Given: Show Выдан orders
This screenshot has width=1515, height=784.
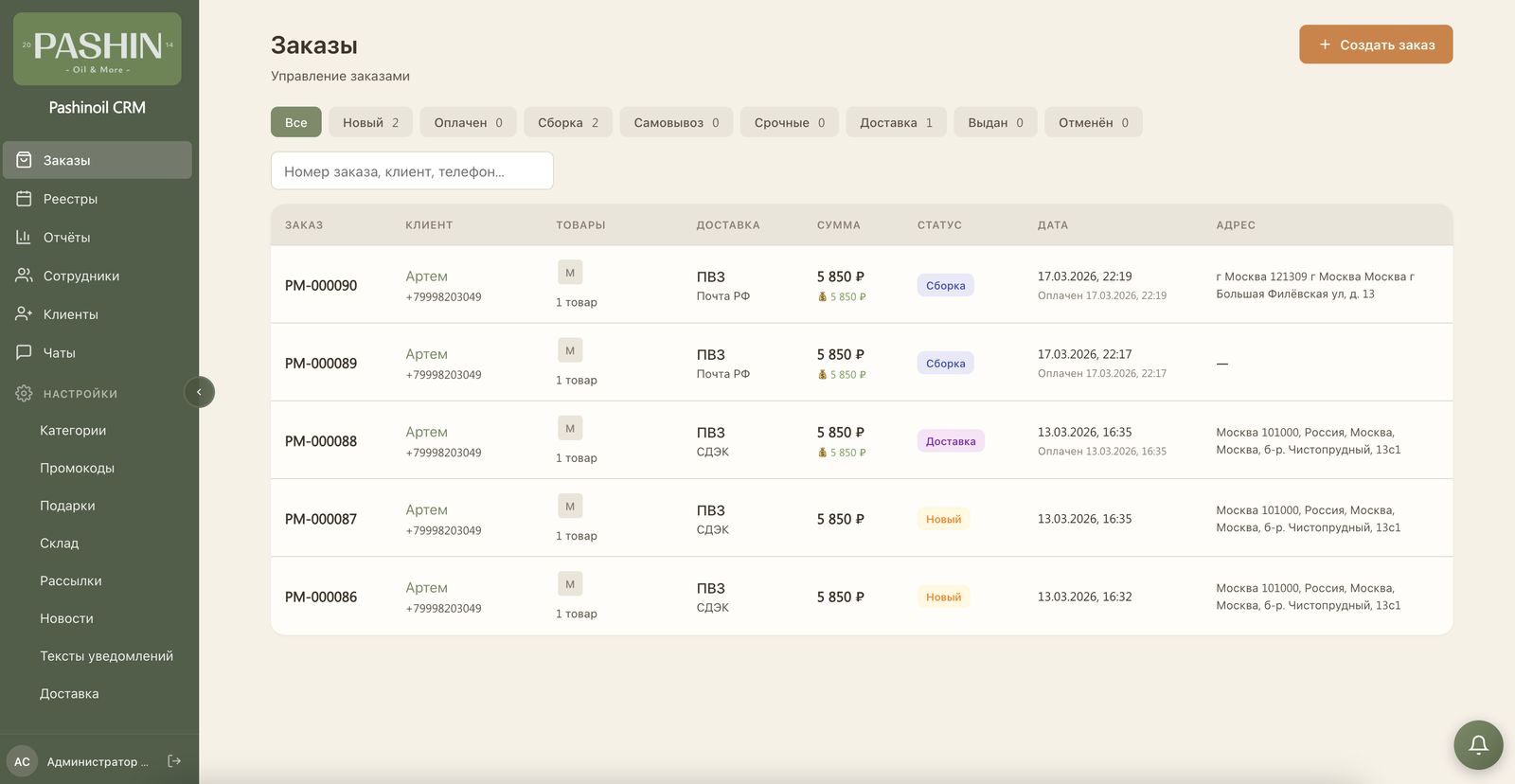Looking at the screenshot, I should pyautogui.click(x=995, y=122).
